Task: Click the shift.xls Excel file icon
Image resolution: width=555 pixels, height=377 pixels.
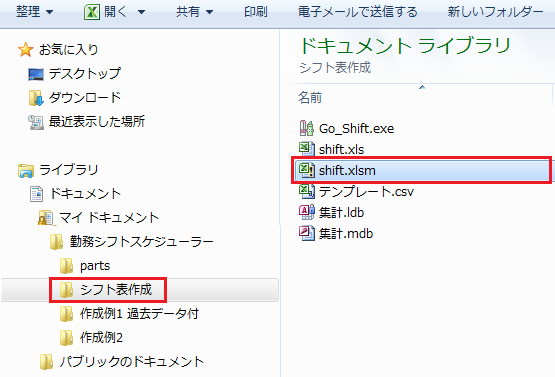Action: coord(307,149)
